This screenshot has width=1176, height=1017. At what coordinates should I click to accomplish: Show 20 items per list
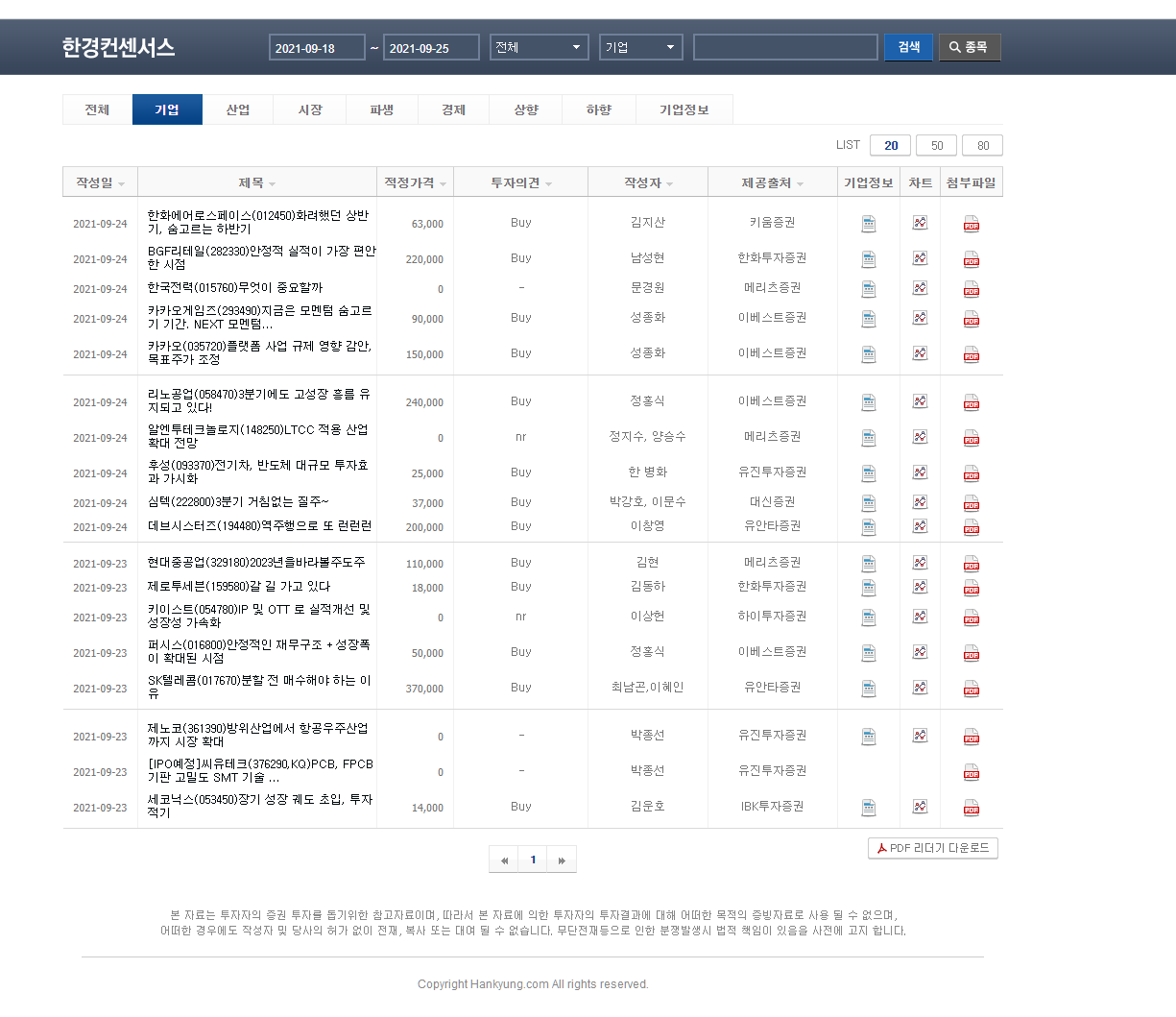pos(891,145)
